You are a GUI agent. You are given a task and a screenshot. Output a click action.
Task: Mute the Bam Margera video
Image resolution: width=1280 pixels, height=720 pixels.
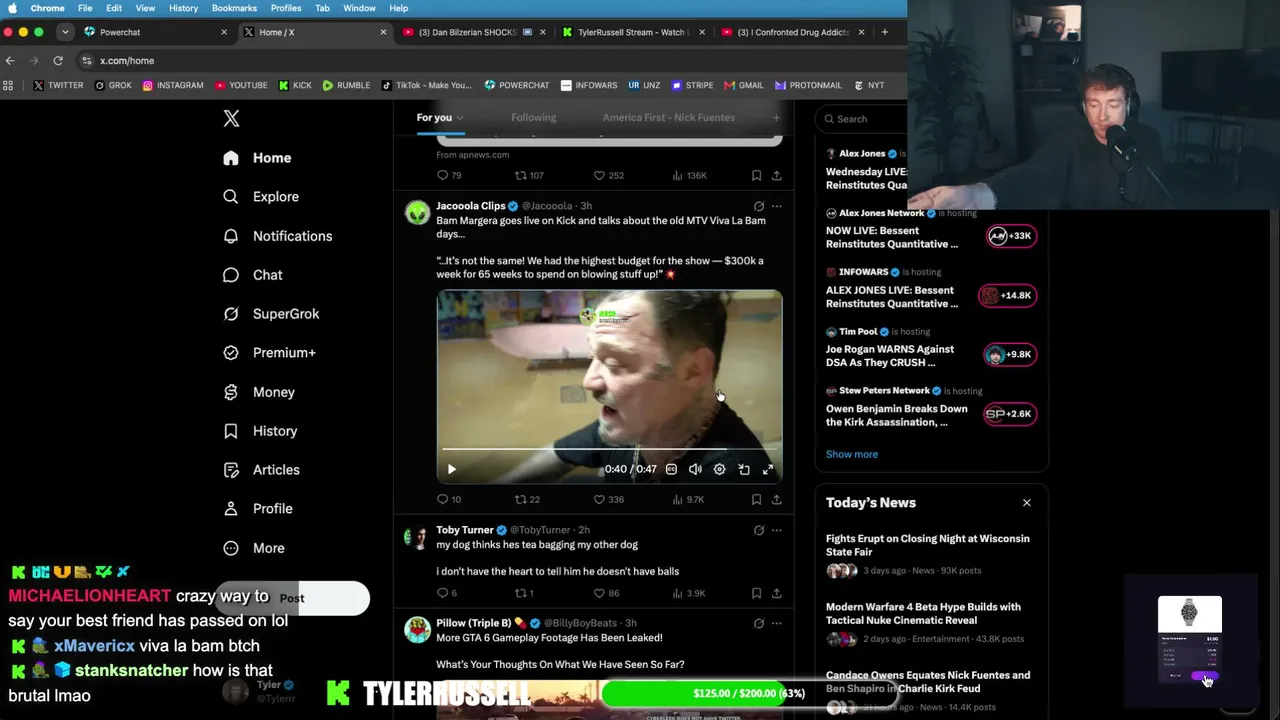coord(695,469)
